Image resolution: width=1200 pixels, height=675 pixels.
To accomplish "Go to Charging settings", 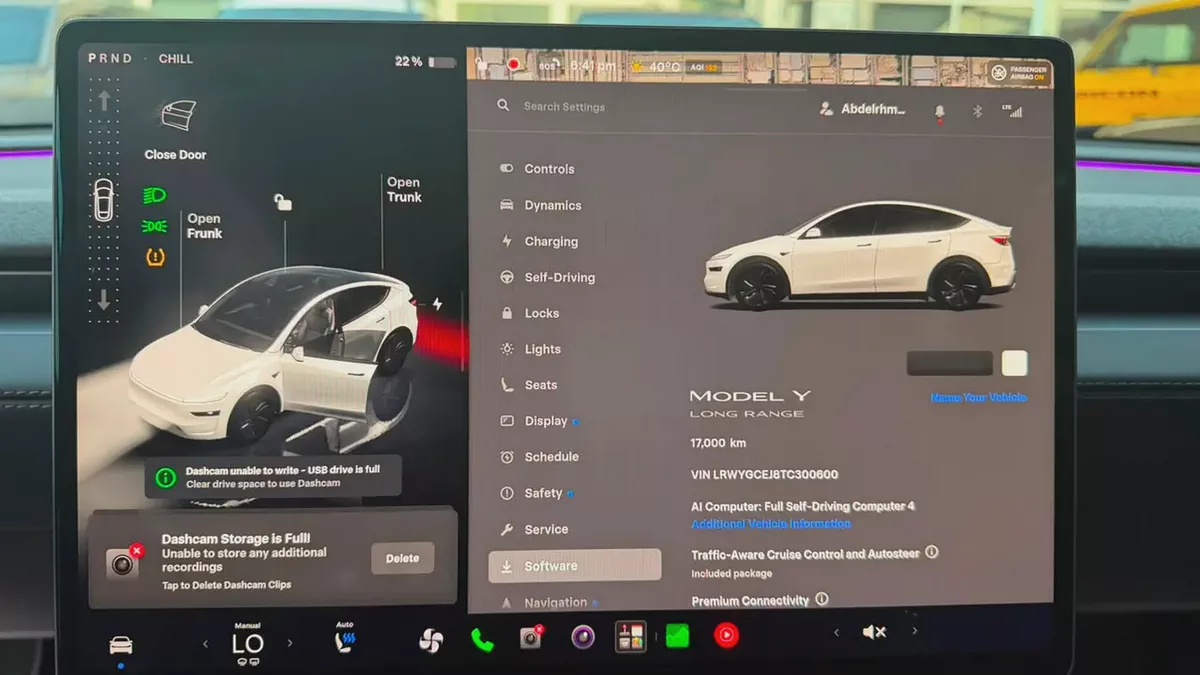I will [x=538, y=241].
